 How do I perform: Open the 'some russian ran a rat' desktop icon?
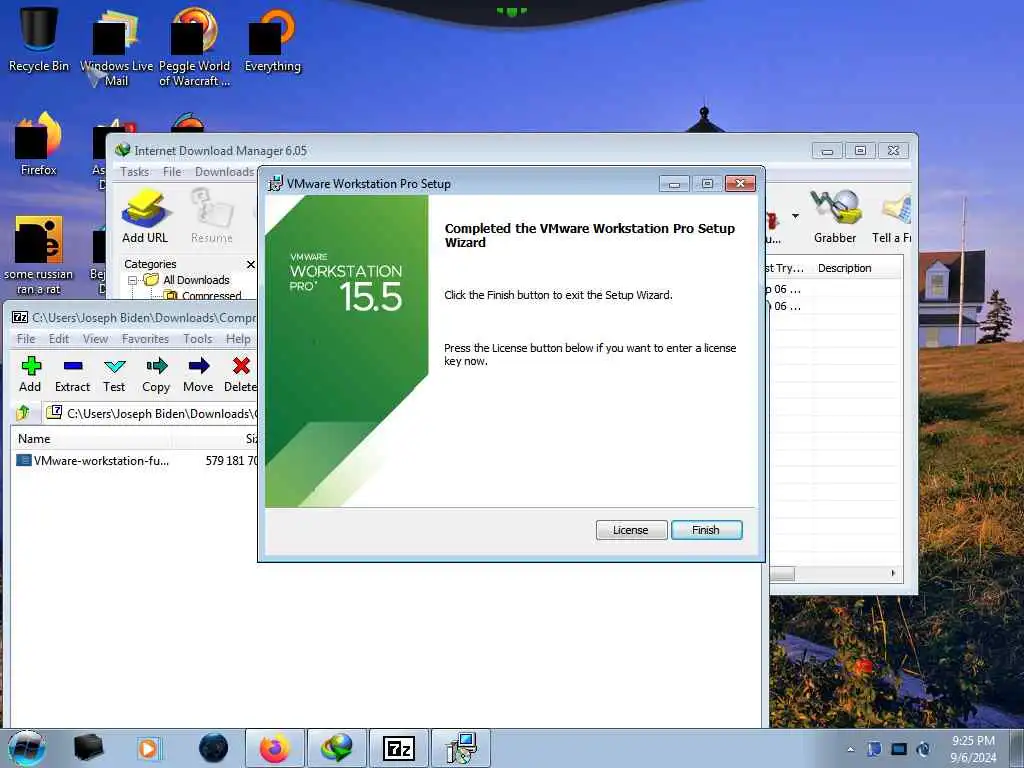(39, 255)
